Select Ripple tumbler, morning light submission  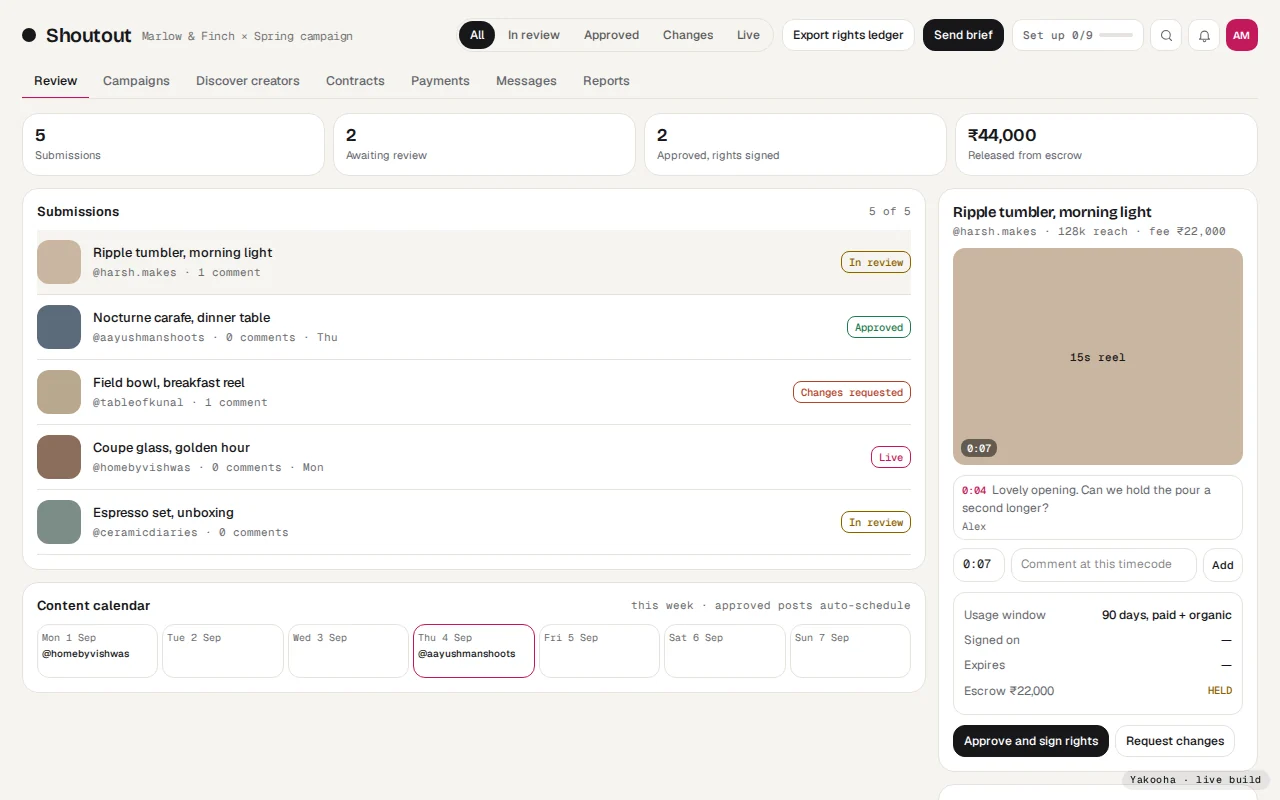tap(474, 262)
